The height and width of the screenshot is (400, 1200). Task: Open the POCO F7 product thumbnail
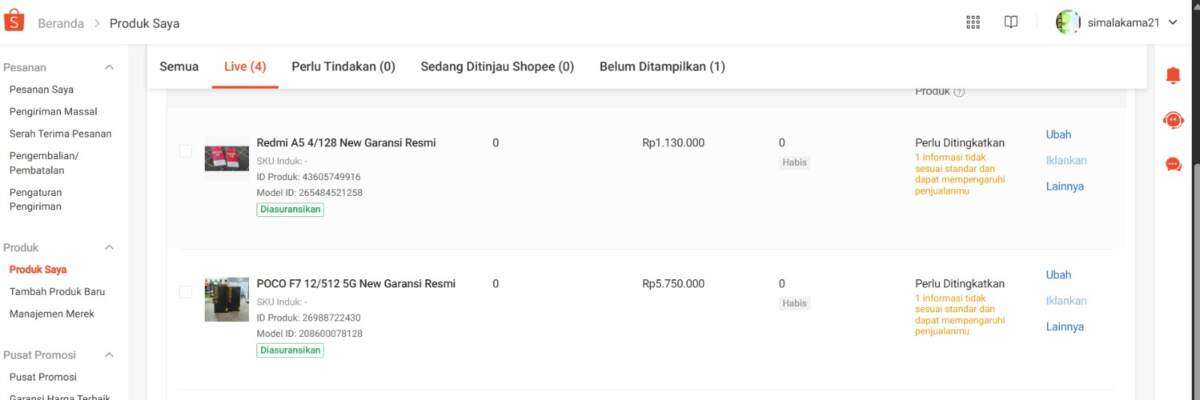click(227, 299)
